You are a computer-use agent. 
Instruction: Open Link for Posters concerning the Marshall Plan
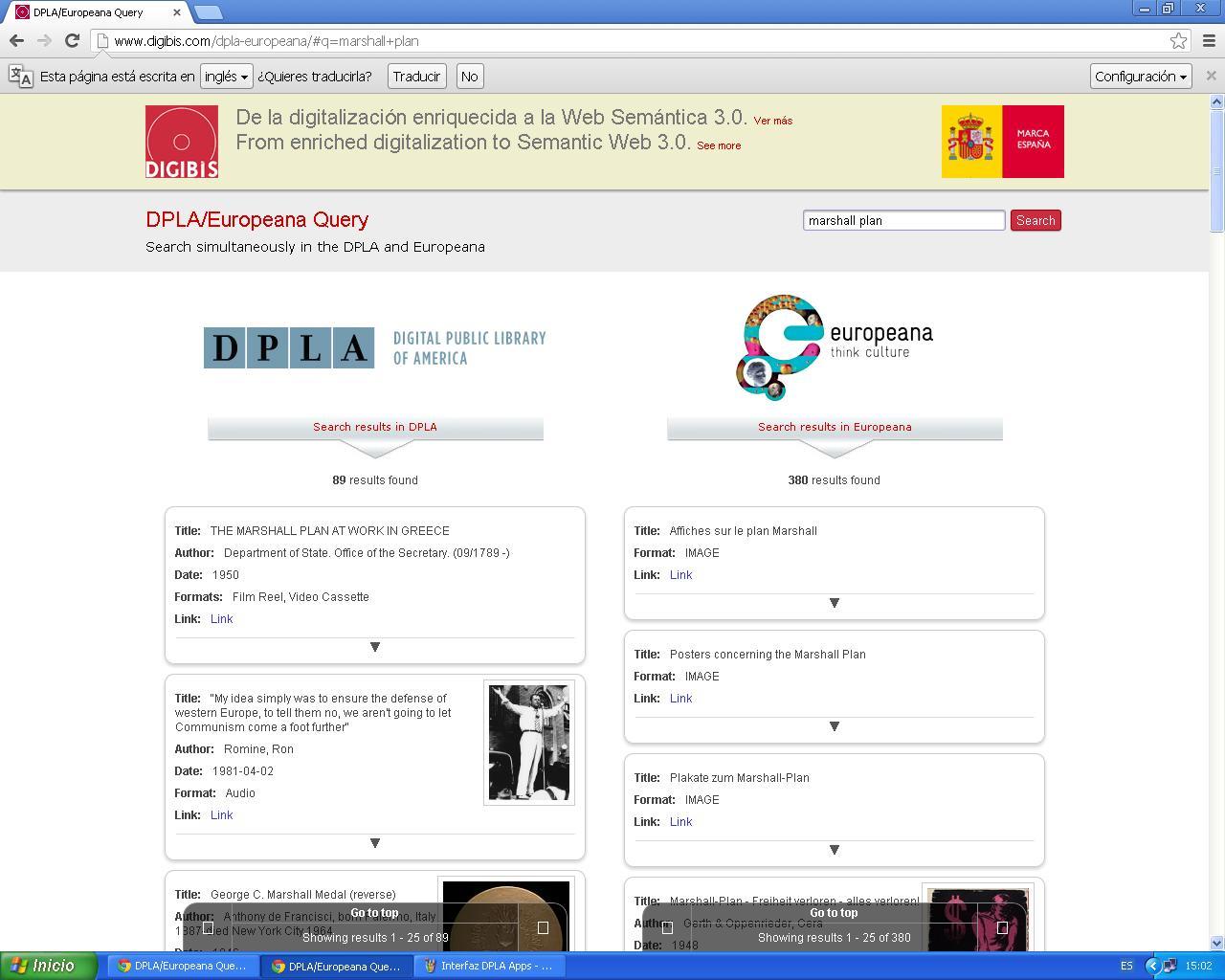click(x=680, y=699)
